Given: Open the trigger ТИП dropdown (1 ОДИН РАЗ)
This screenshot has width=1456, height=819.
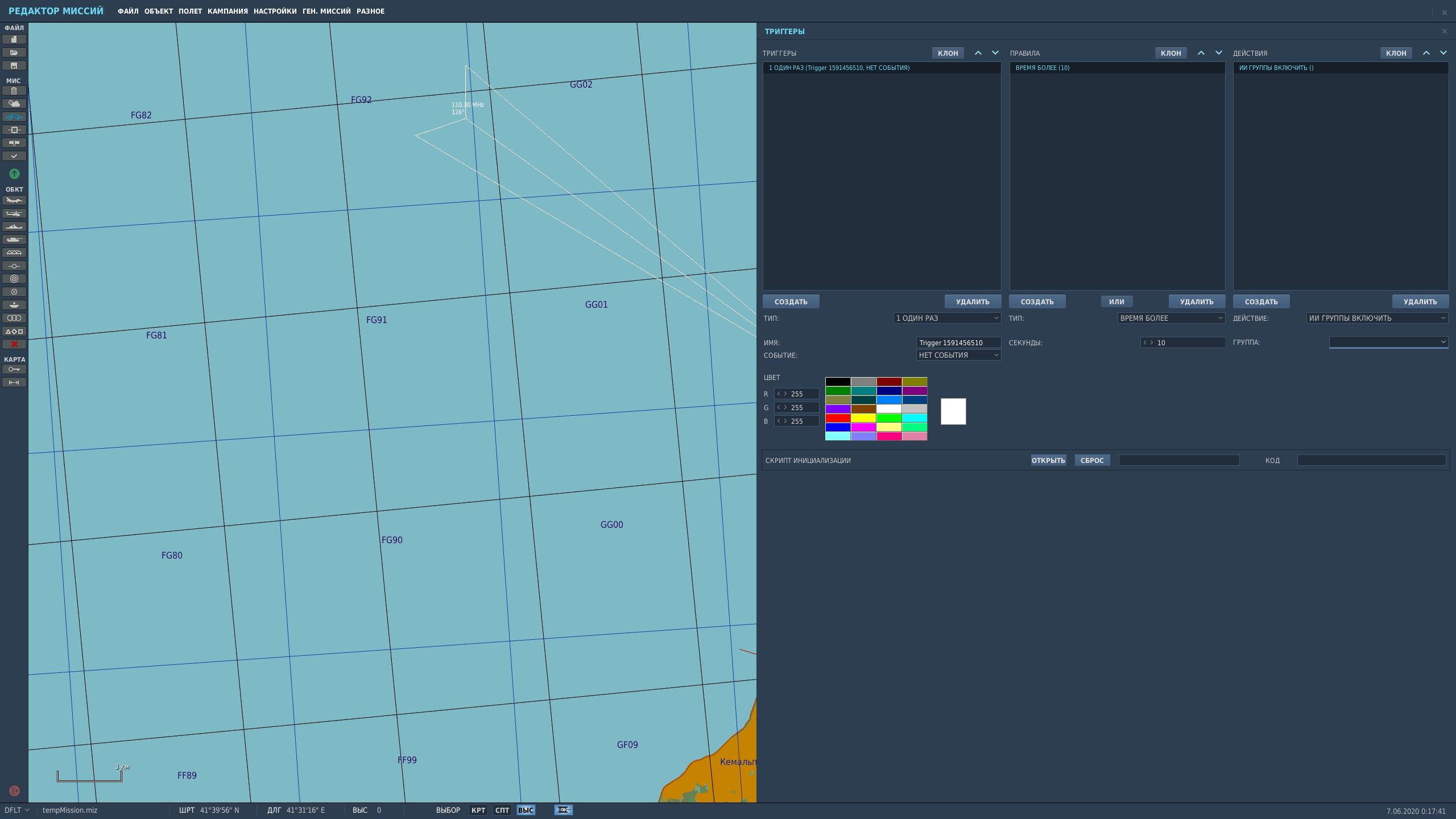Looking at the screenshot, I should [x=948, y=318].
